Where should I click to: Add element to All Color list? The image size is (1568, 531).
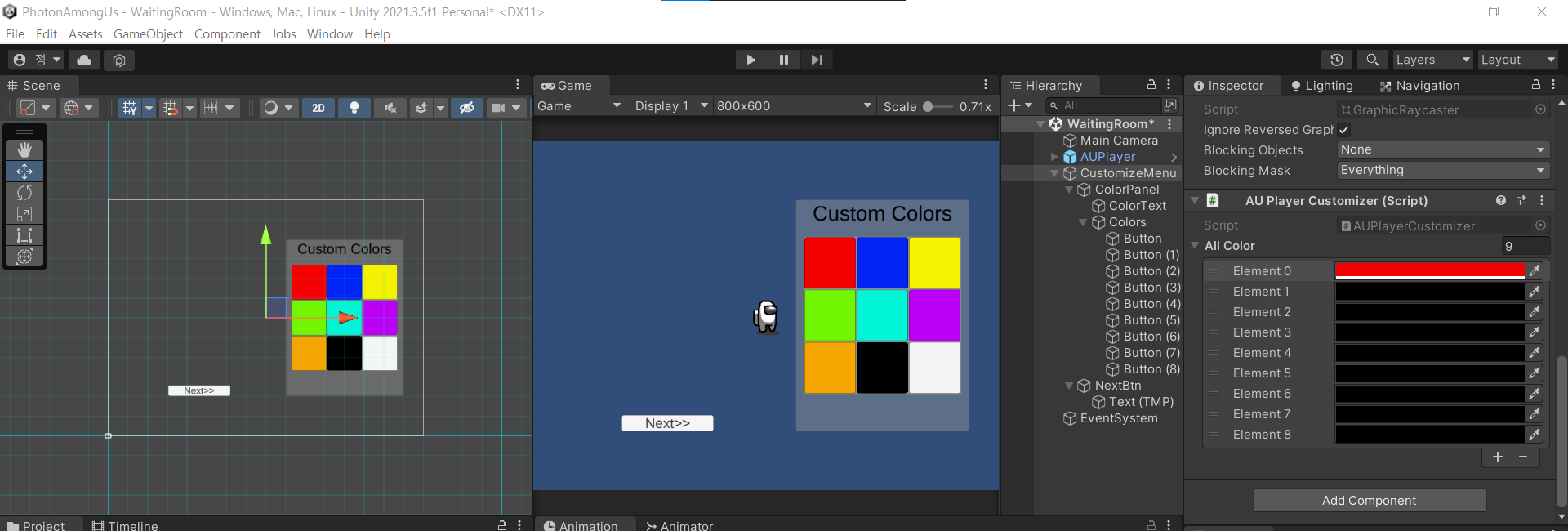click(x=1498, y=457)
